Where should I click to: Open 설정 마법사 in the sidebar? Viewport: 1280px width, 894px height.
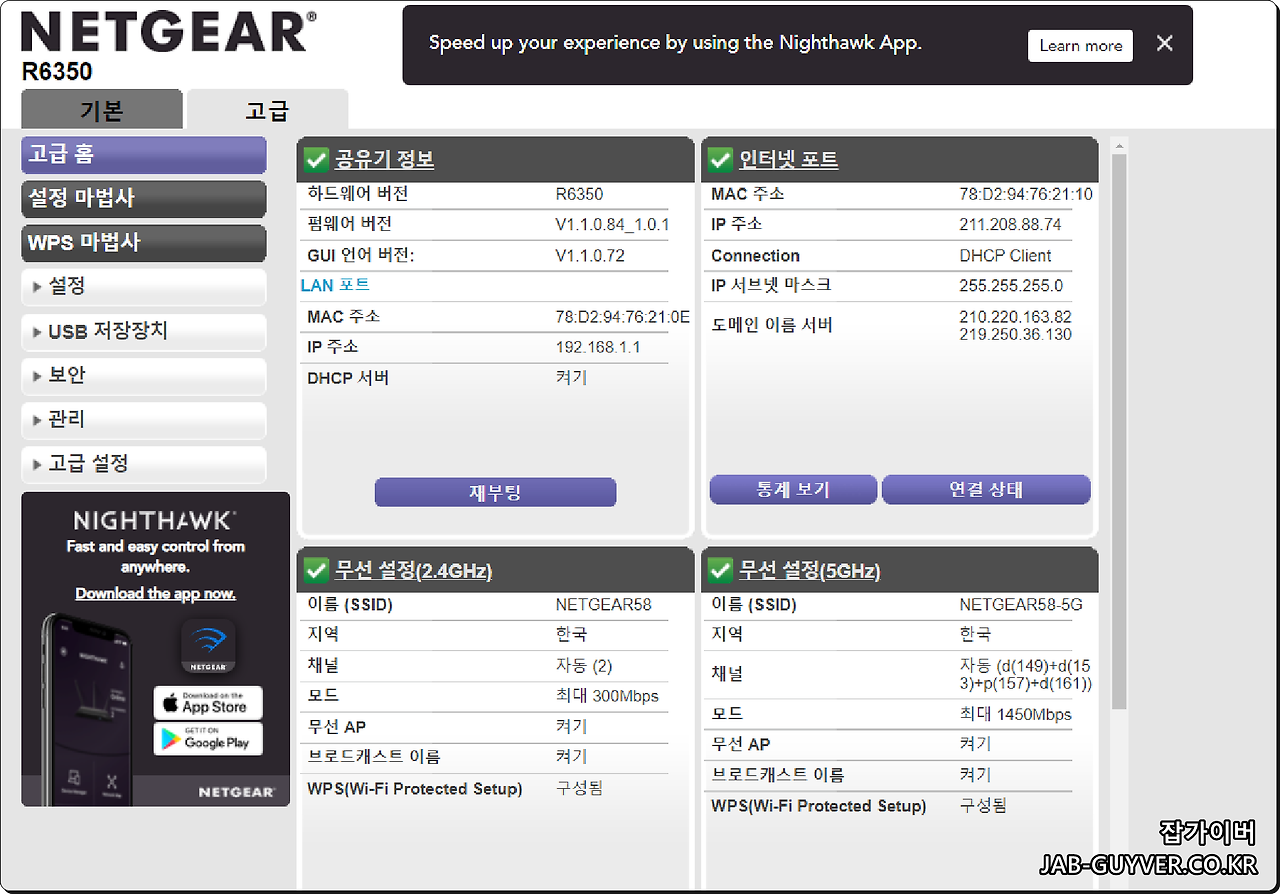pos(144,199)
